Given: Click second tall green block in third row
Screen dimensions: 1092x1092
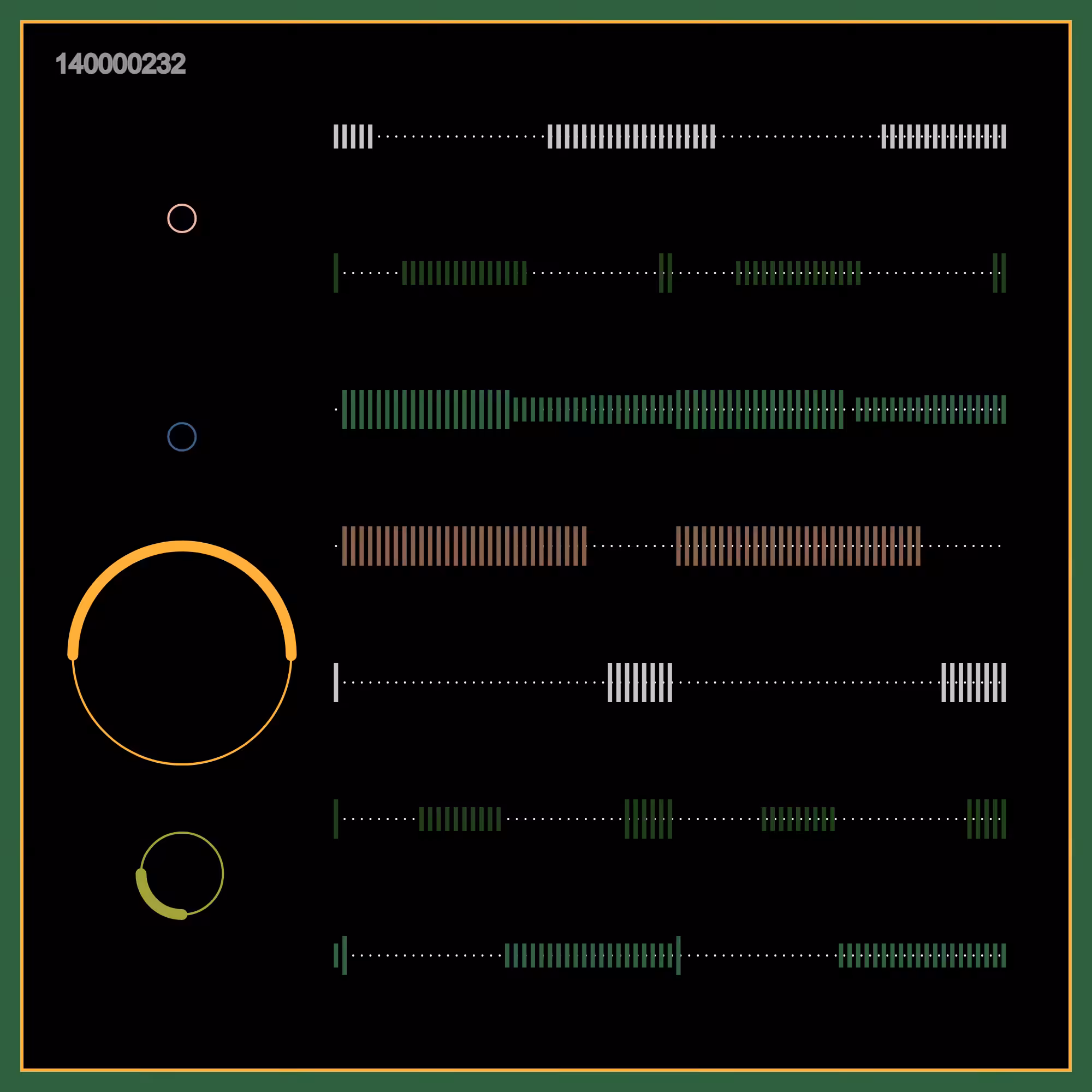Looking at the screenshot, I should click(x=759, y=410).
